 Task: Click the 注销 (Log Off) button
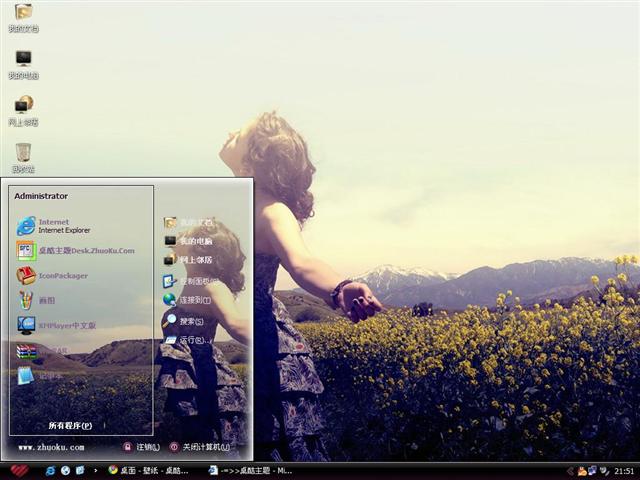[x=141, y=447]
